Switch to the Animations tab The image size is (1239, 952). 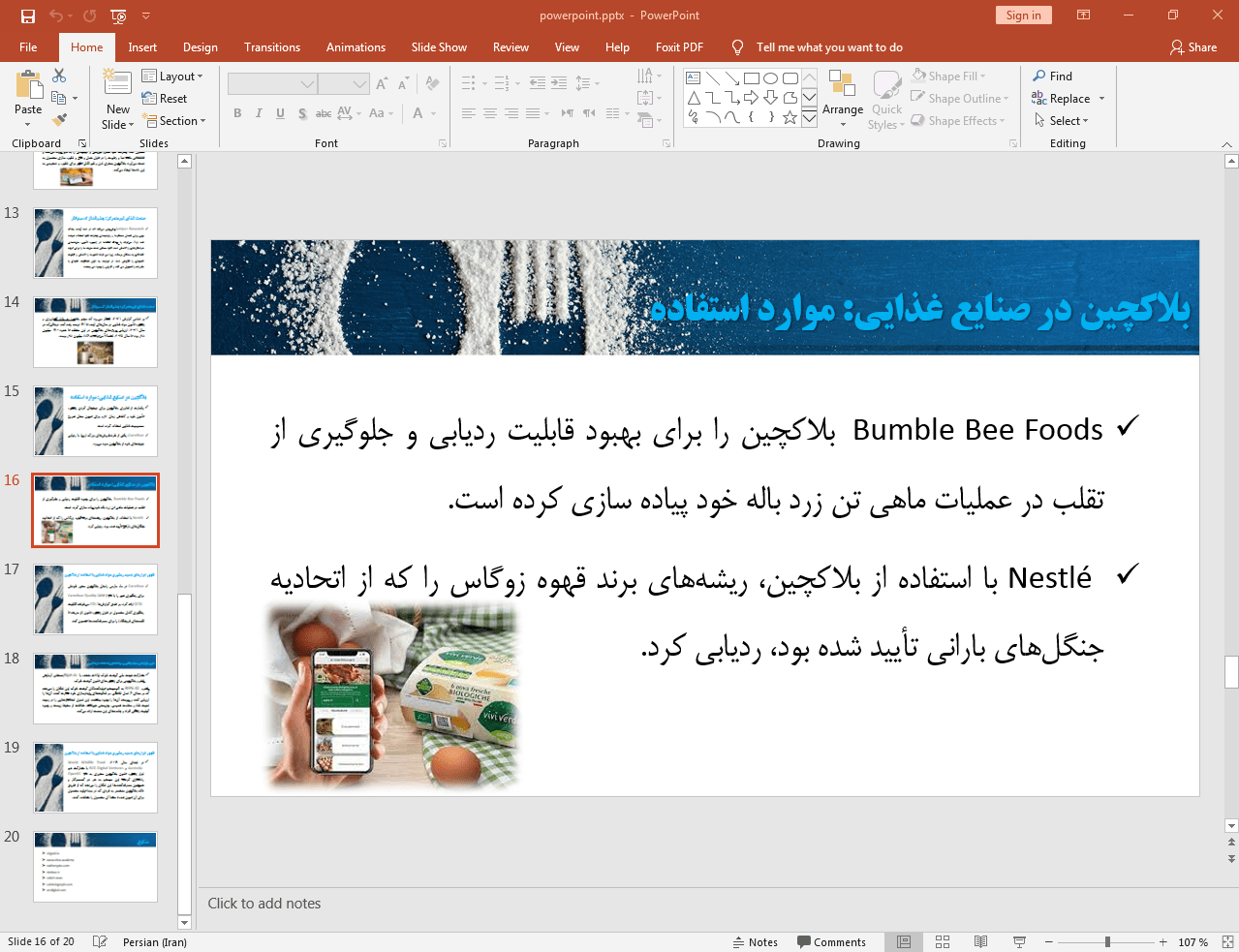[356, 47]
